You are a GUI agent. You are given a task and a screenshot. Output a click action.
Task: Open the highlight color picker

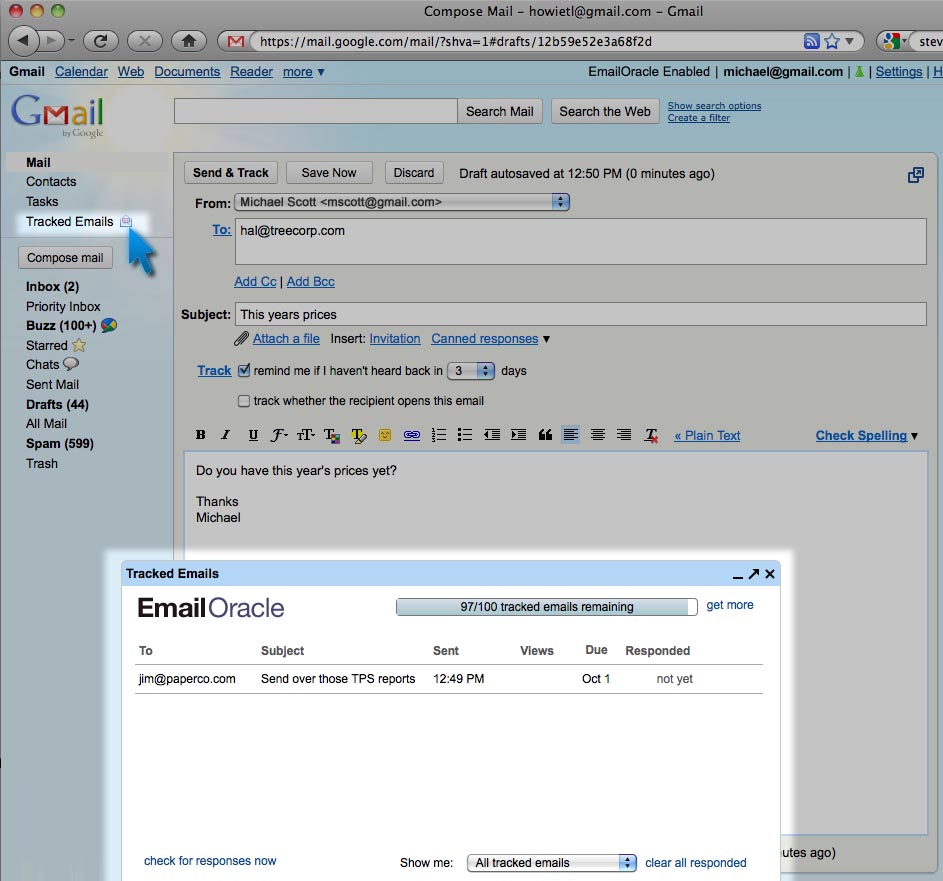pos(358,435)
